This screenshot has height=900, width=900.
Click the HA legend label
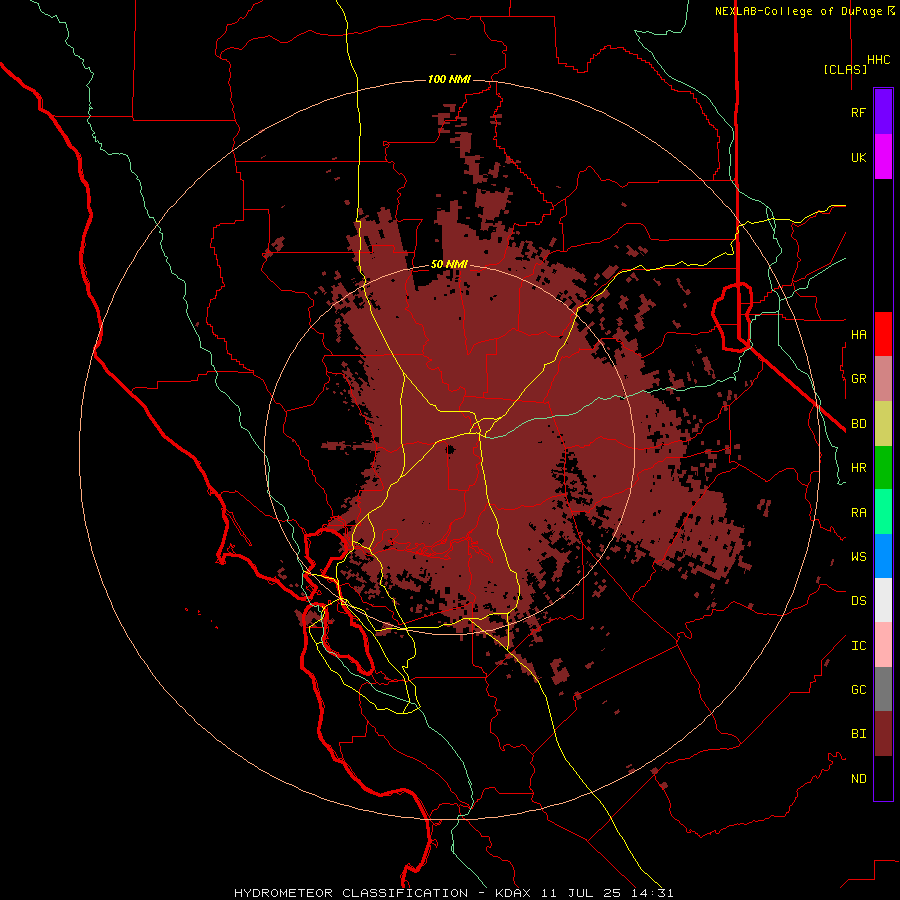click(x=859, y=334)
